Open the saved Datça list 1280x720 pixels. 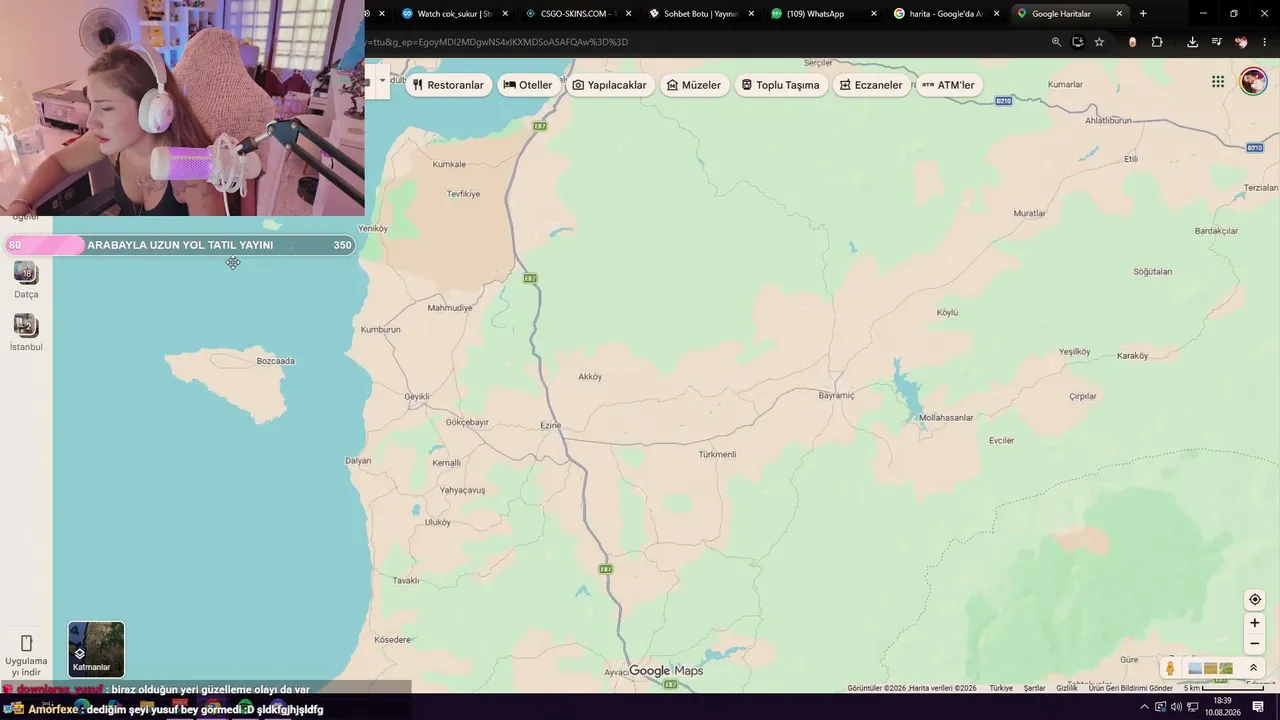pos(26,279)
